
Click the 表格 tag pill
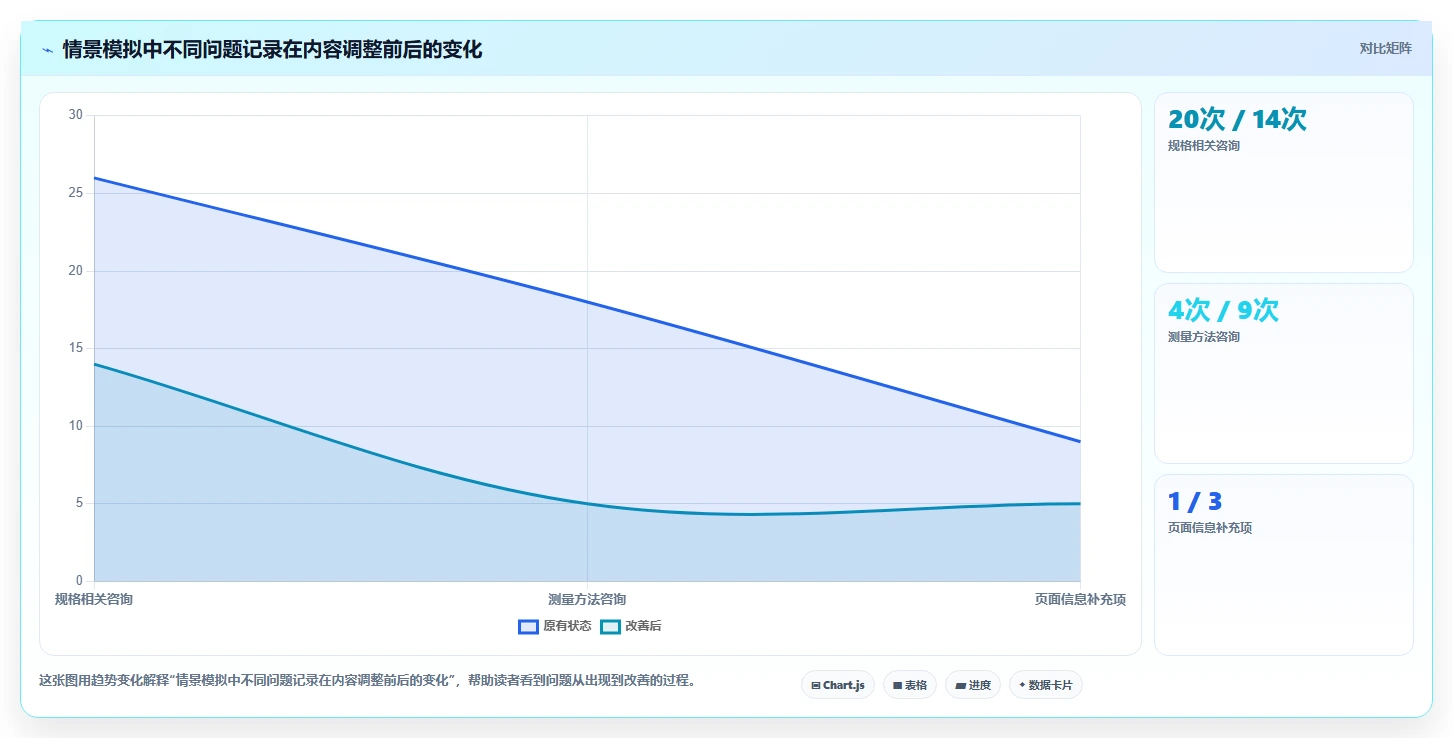coord(910,685)
